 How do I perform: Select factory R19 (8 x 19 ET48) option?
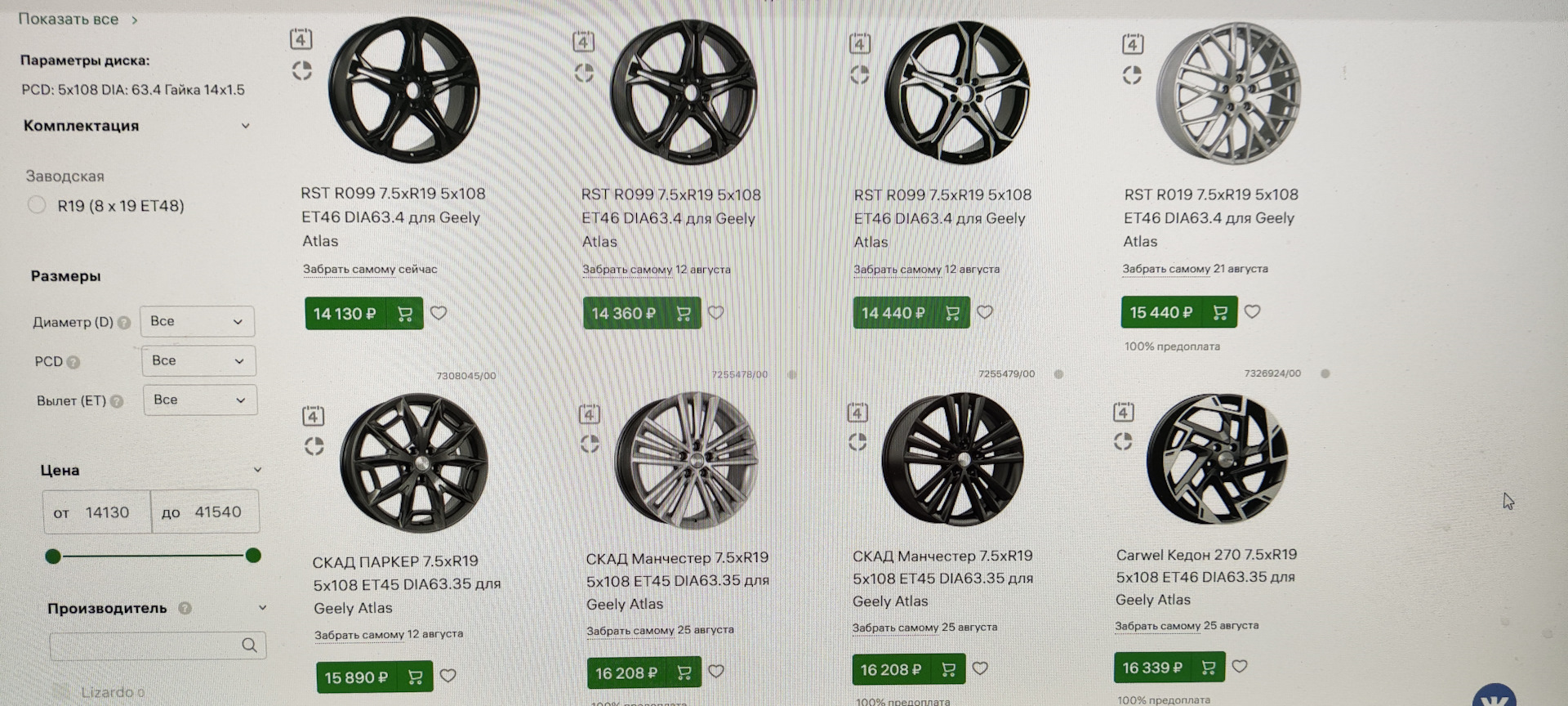click(x=37, y=205)
